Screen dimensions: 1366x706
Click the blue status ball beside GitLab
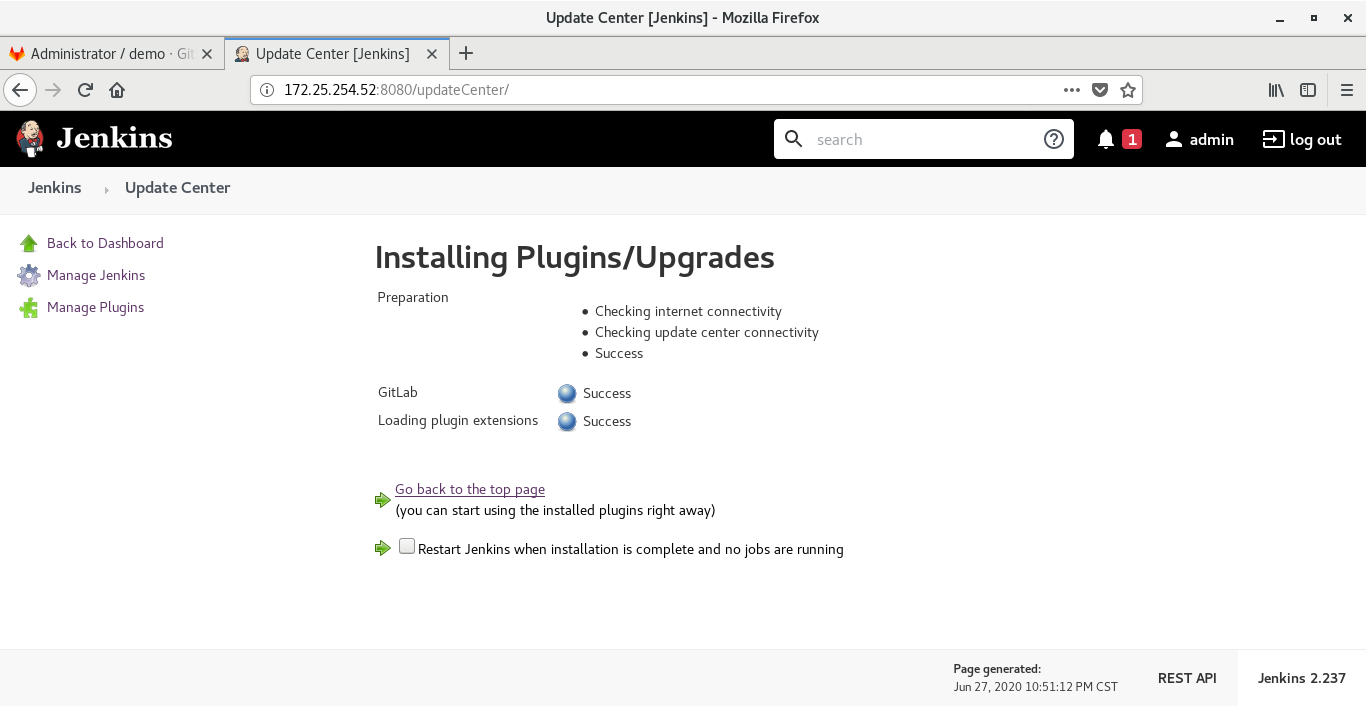pyautogui.click(x=567, y=393)
